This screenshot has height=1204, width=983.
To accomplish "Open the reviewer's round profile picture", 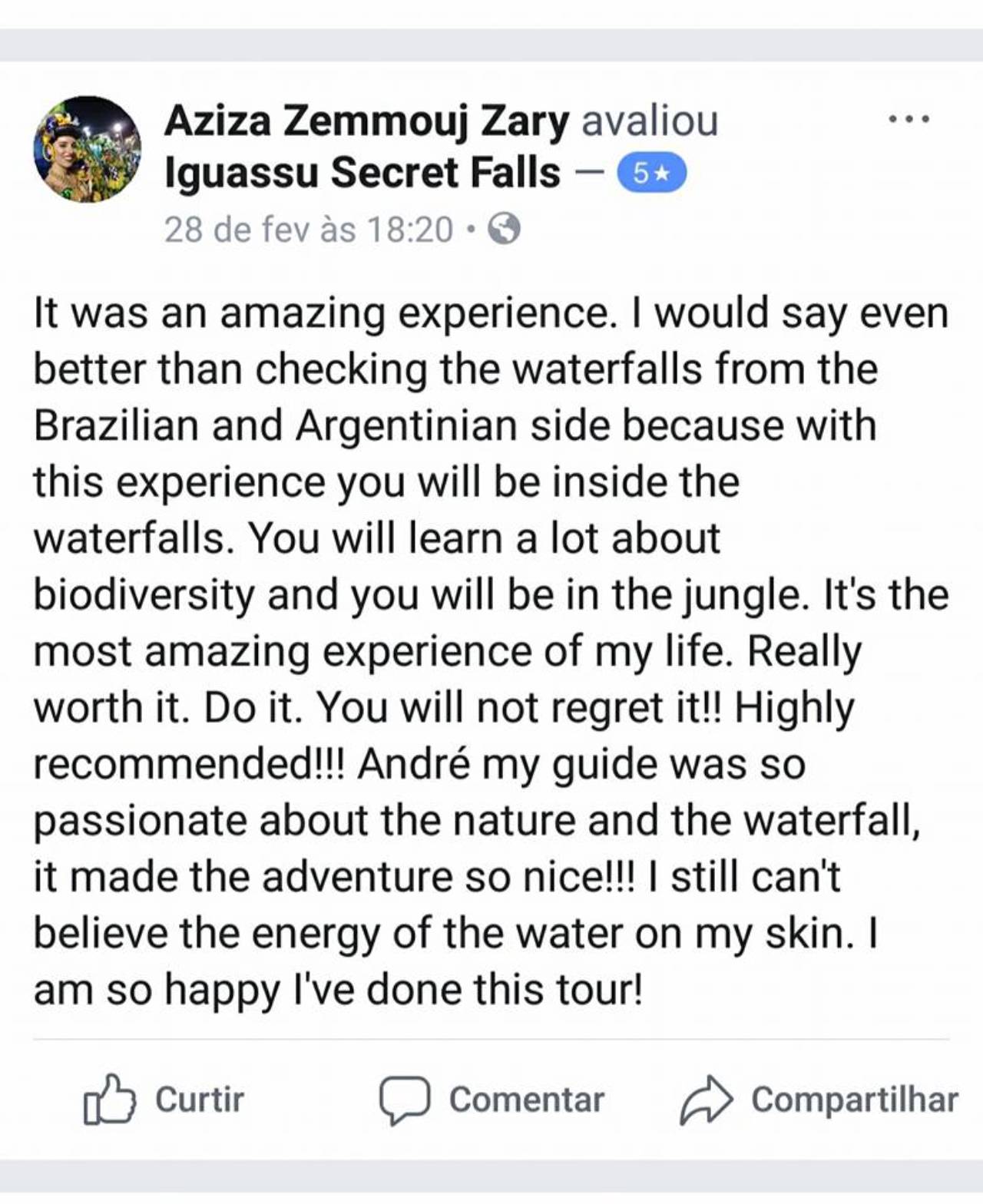I will [x=87, y=149].
